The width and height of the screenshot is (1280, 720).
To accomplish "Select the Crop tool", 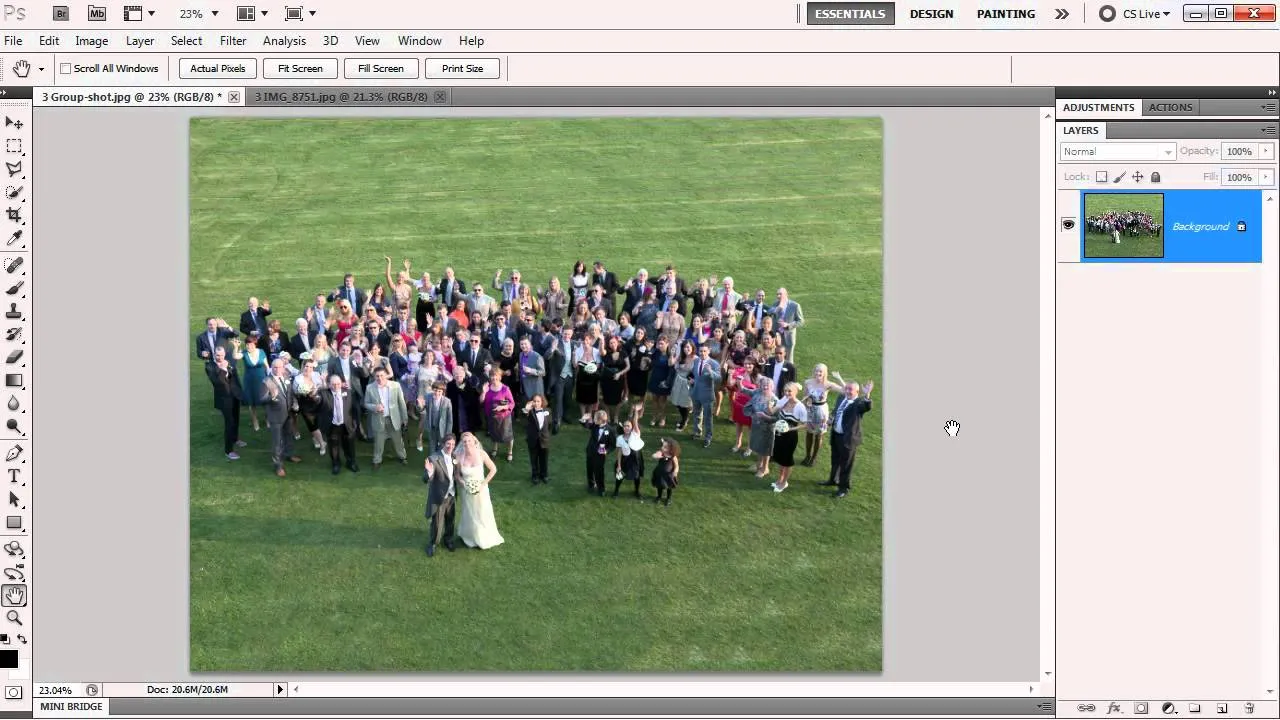I will 14,214.
